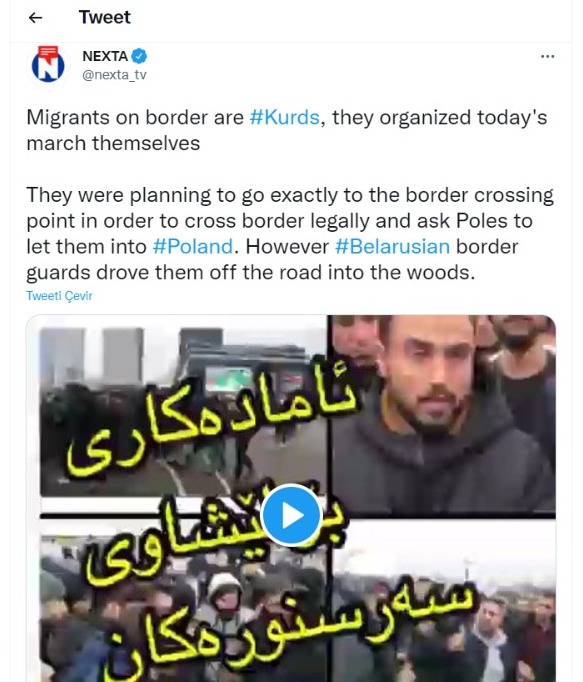Click the blue verified badge
583x682 pixels.
point(139,56)
